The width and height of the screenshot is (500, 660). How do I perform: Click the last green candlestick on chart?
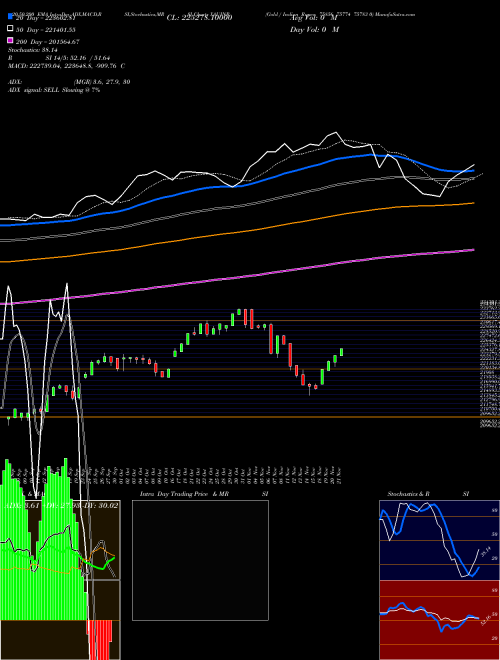point(341,352)
